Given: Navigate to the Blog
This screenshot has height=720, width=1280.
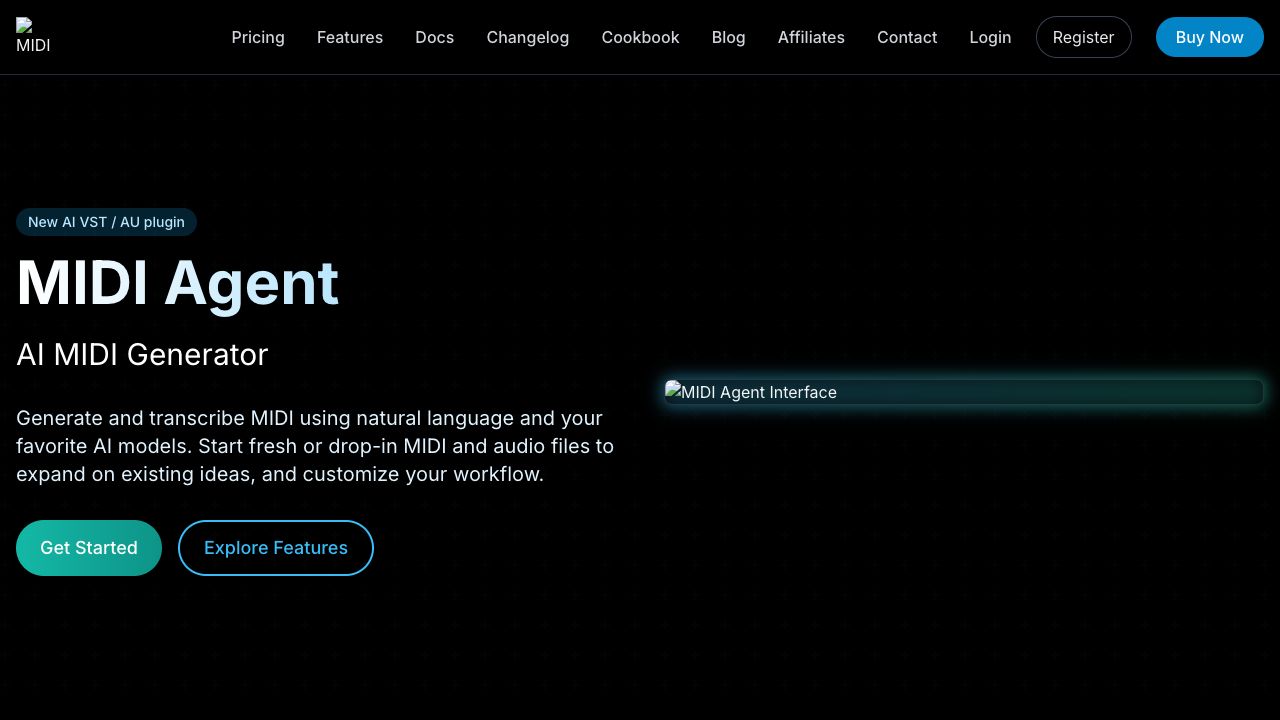Looking at the screenshot, I should pos(728,37).
